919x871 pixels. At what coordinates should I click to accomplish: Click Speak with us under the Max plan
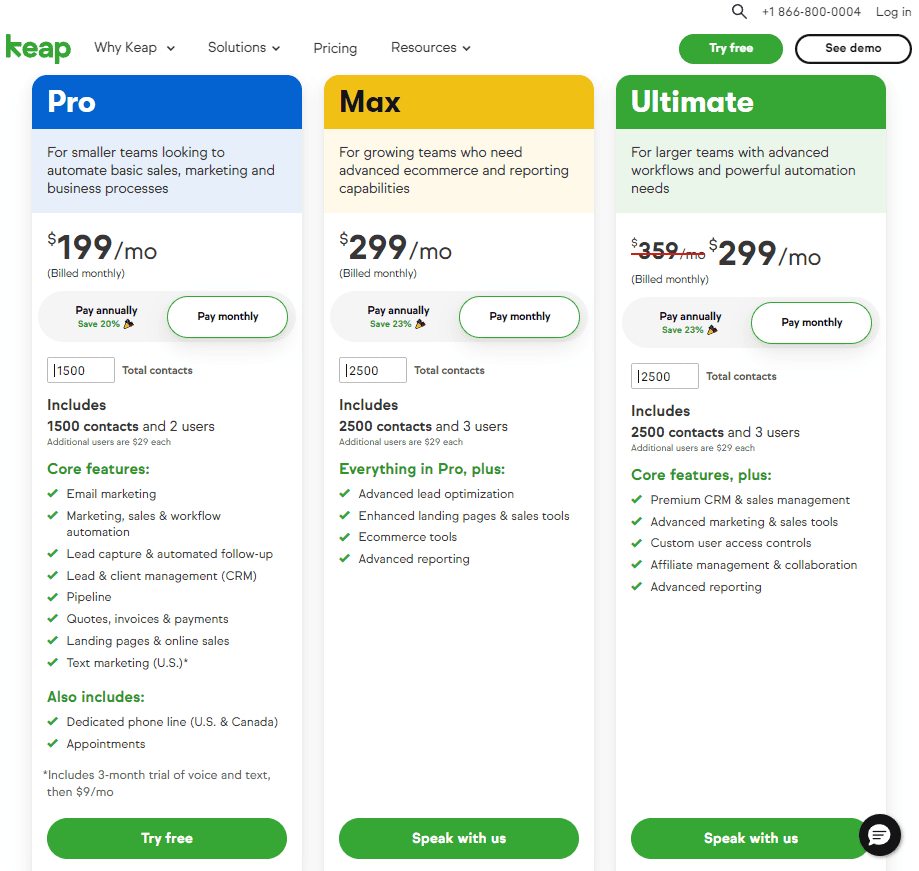click(x=458, y=838)
